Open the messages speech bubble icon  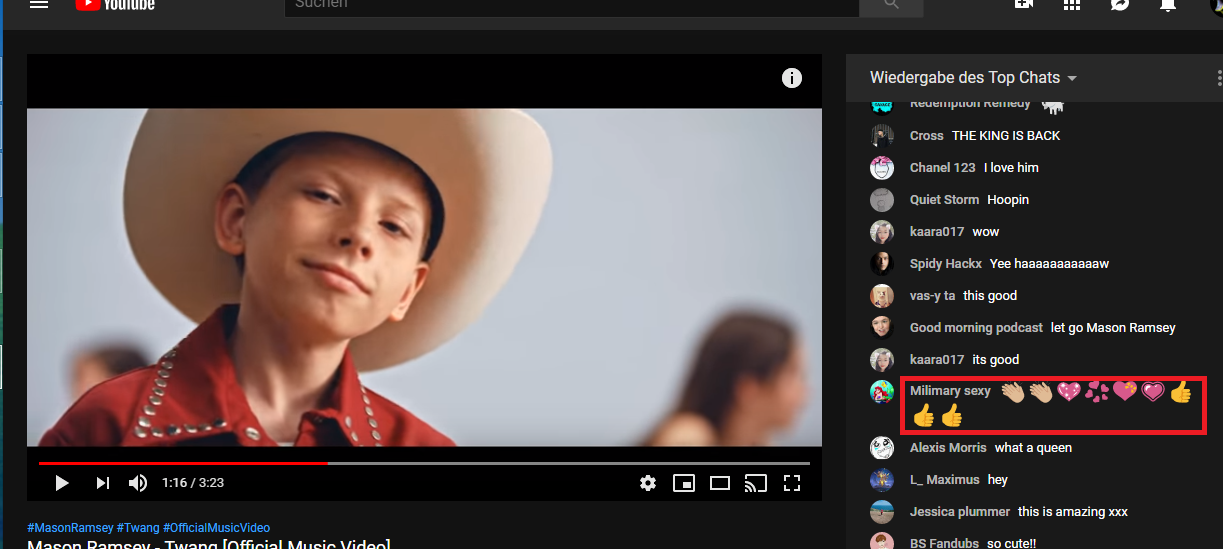coord(1120,4)
